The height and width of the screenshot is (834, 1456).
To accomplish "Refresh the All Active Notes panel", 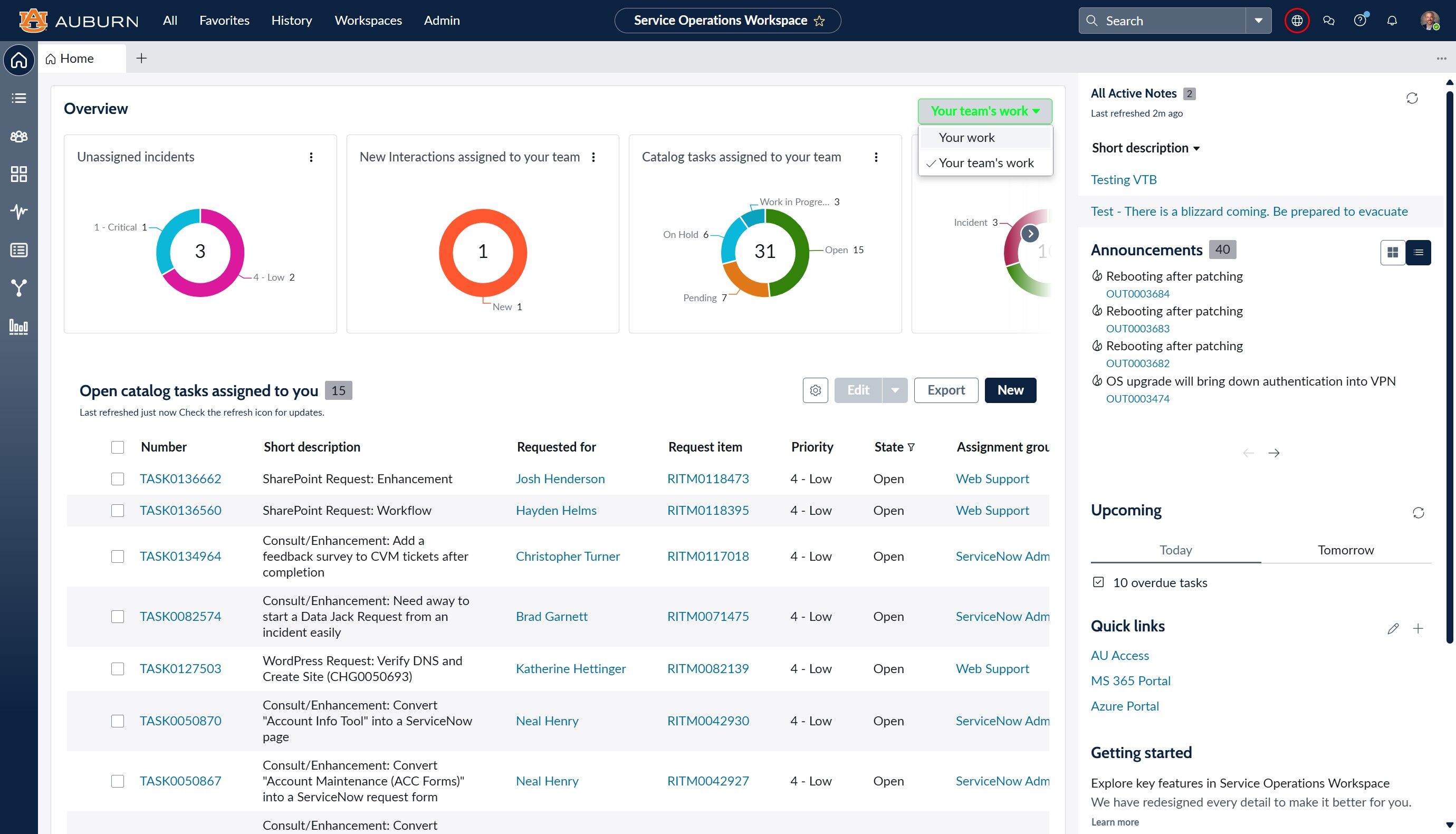I will [1412, 98].
